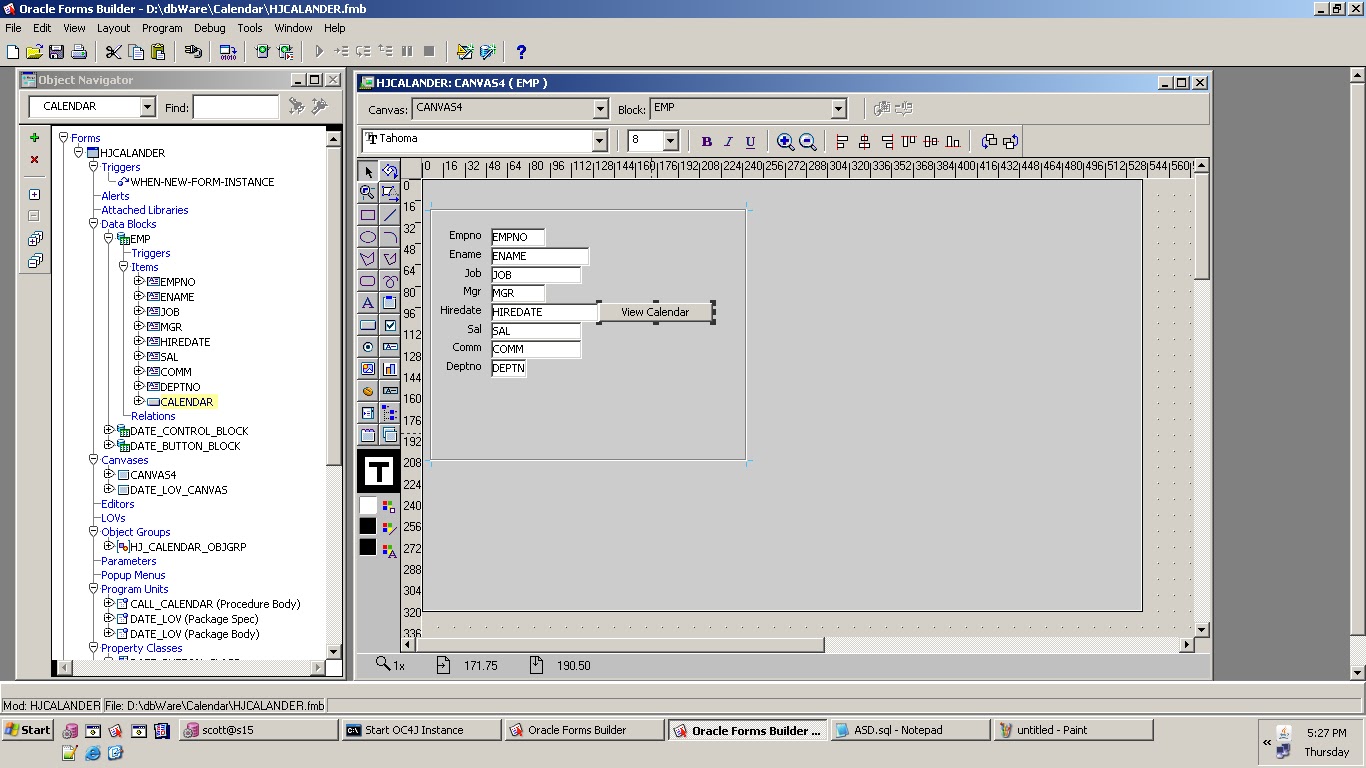
Task: Toggle Underline formatting
Action: [x=751, y=141]
